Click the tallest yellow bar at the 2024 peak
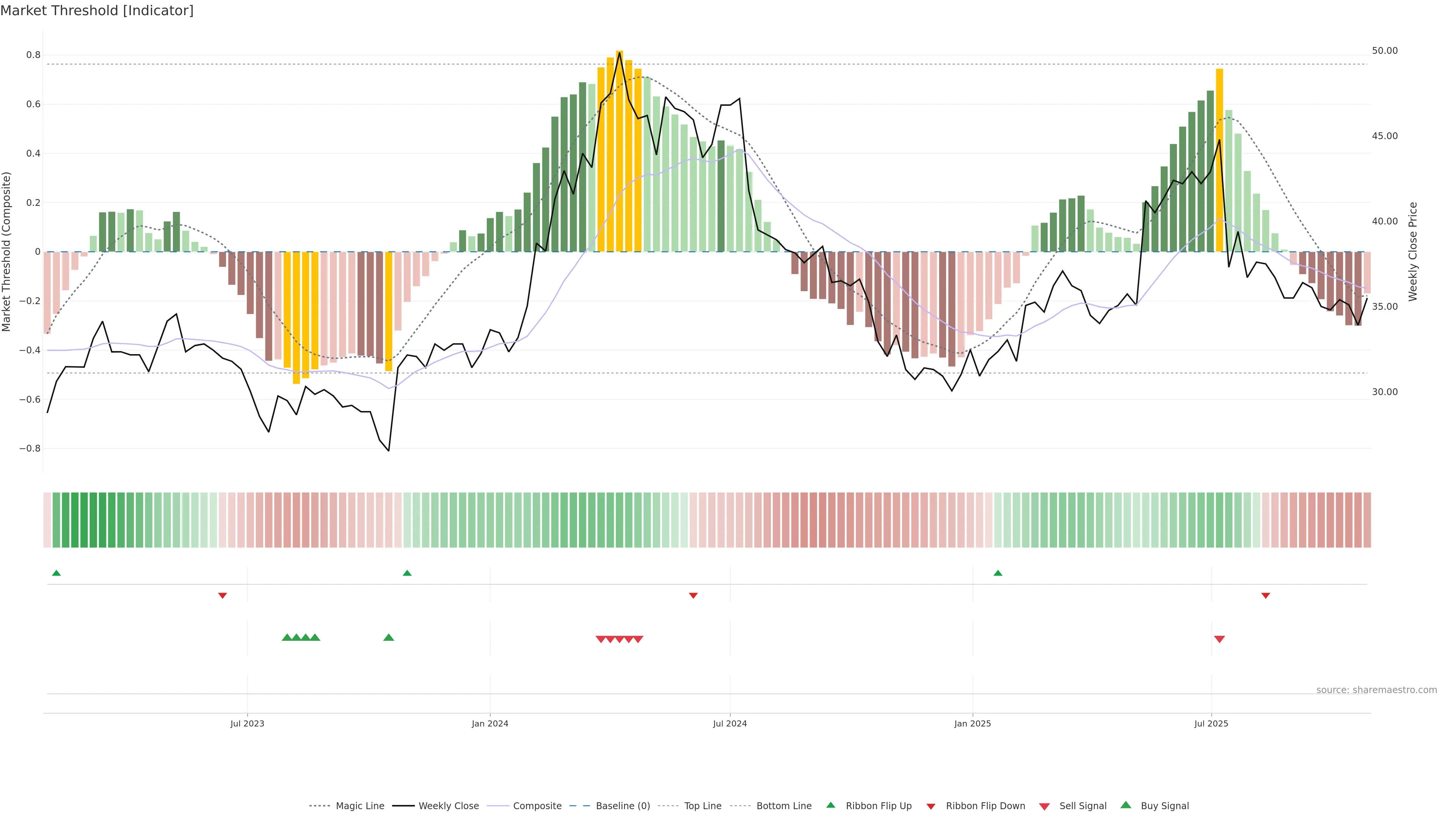 coord(620,147)
